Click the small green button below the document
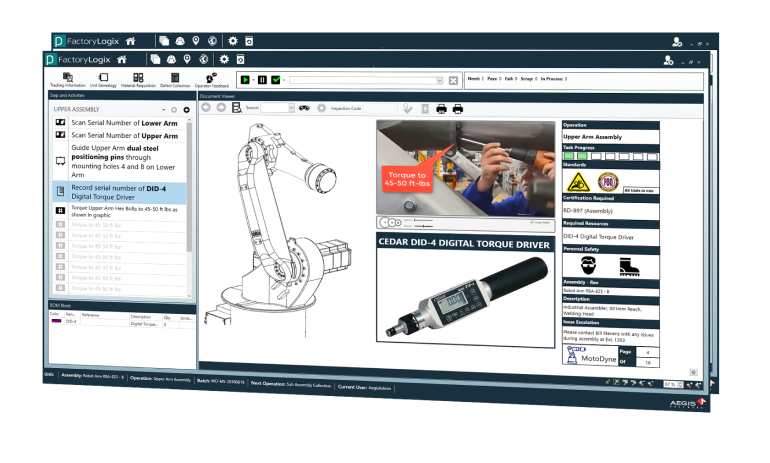This screenshot has height=463, width=770. pyautogui.click(x=693, y=372)
